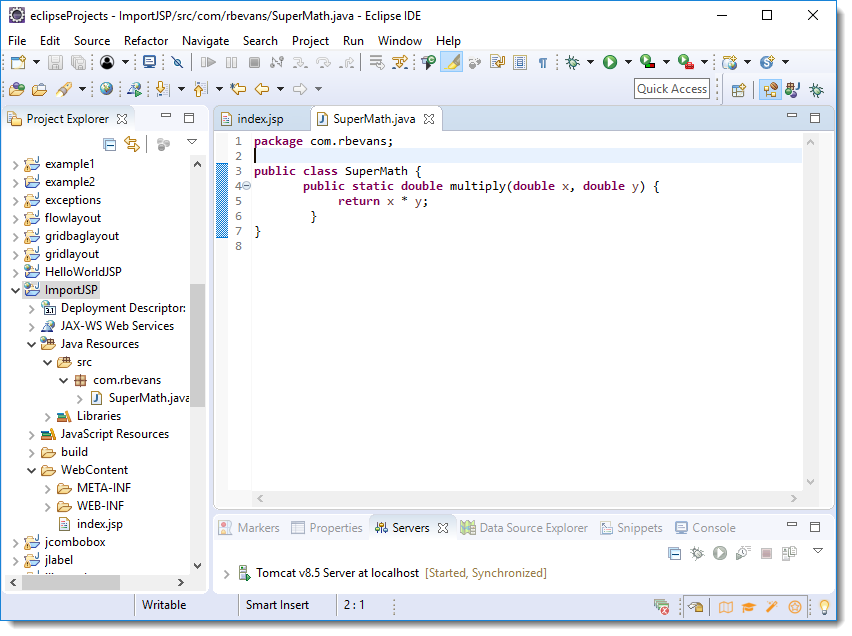Click the Next Annotation icon
The width and height of the screenshot is (852, 636).
coord(162,89)
